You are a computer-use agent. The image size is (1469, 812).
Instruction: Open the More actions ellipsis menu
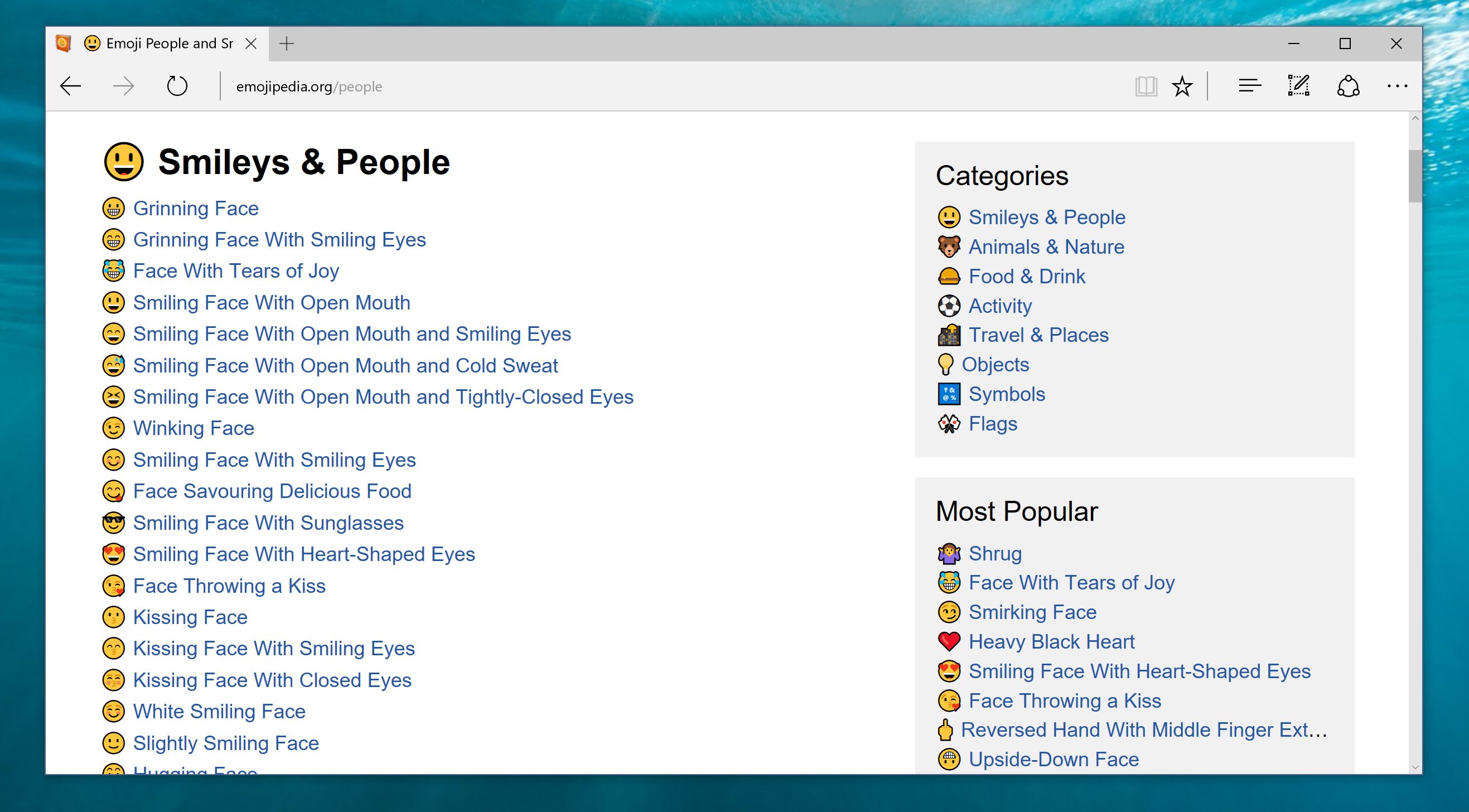pyautogui.click(x=1396, y=86)
